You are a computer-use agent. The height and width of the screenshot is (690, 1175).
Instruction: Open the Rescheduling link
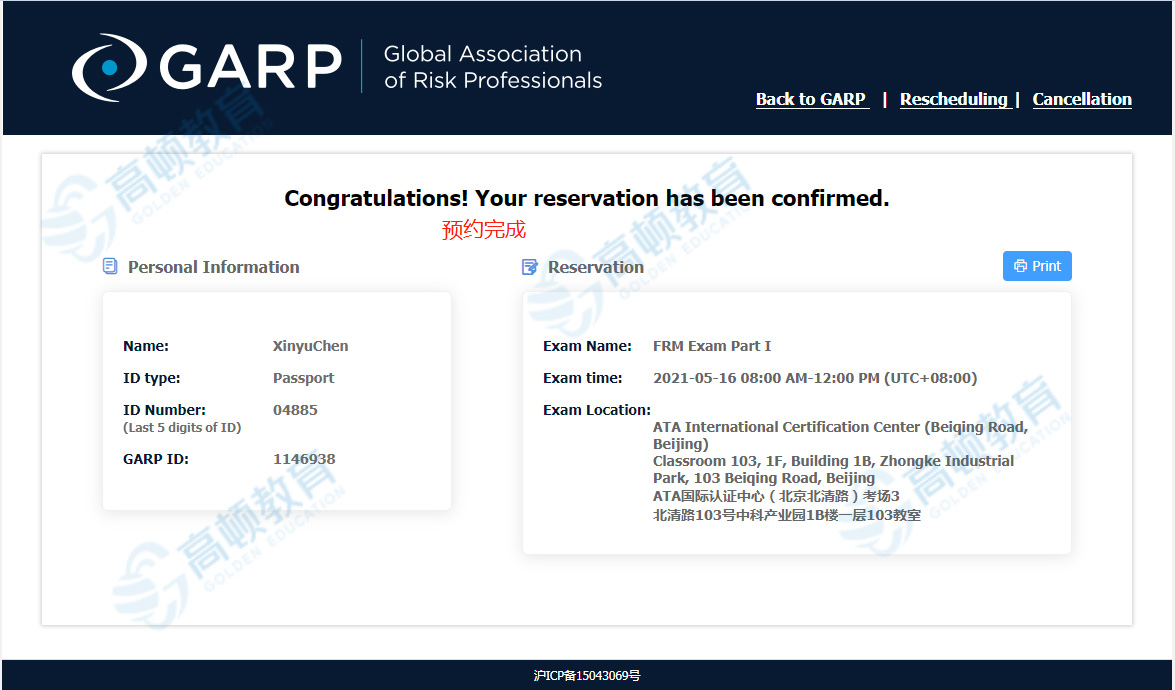[954, 99]
